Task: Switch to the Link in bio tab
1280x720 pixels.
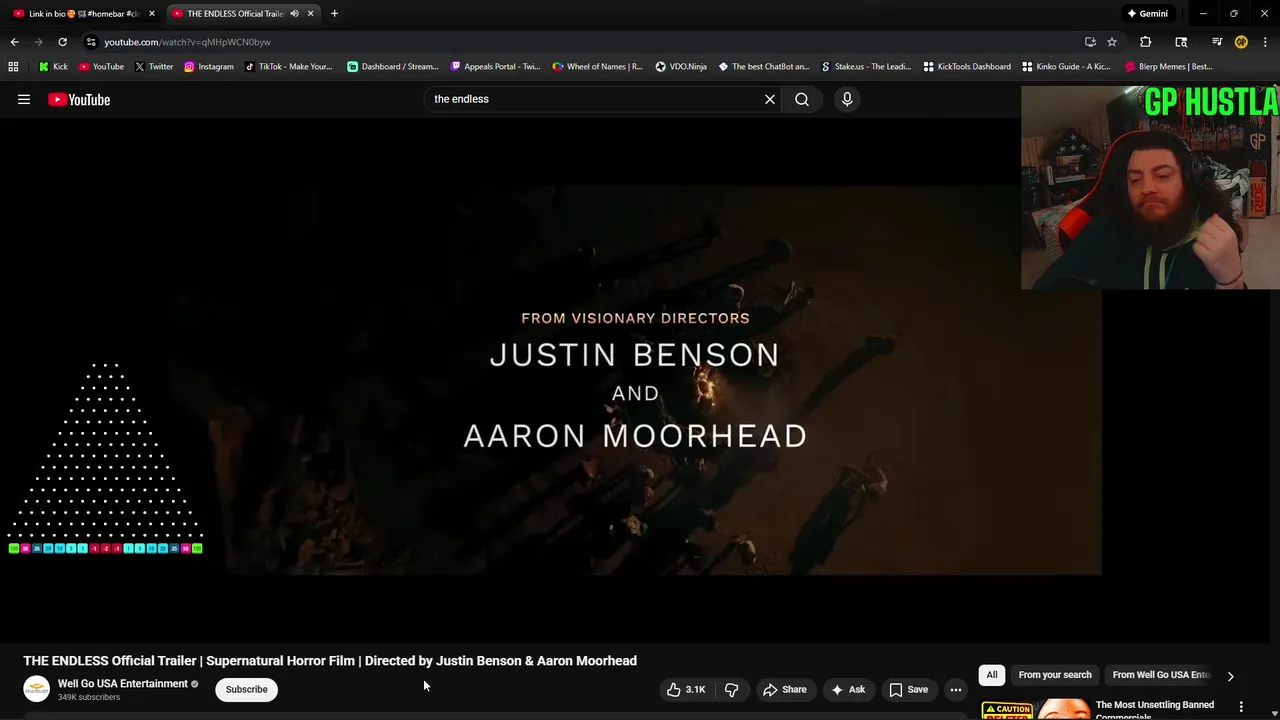Action: [x=82, y=13]
